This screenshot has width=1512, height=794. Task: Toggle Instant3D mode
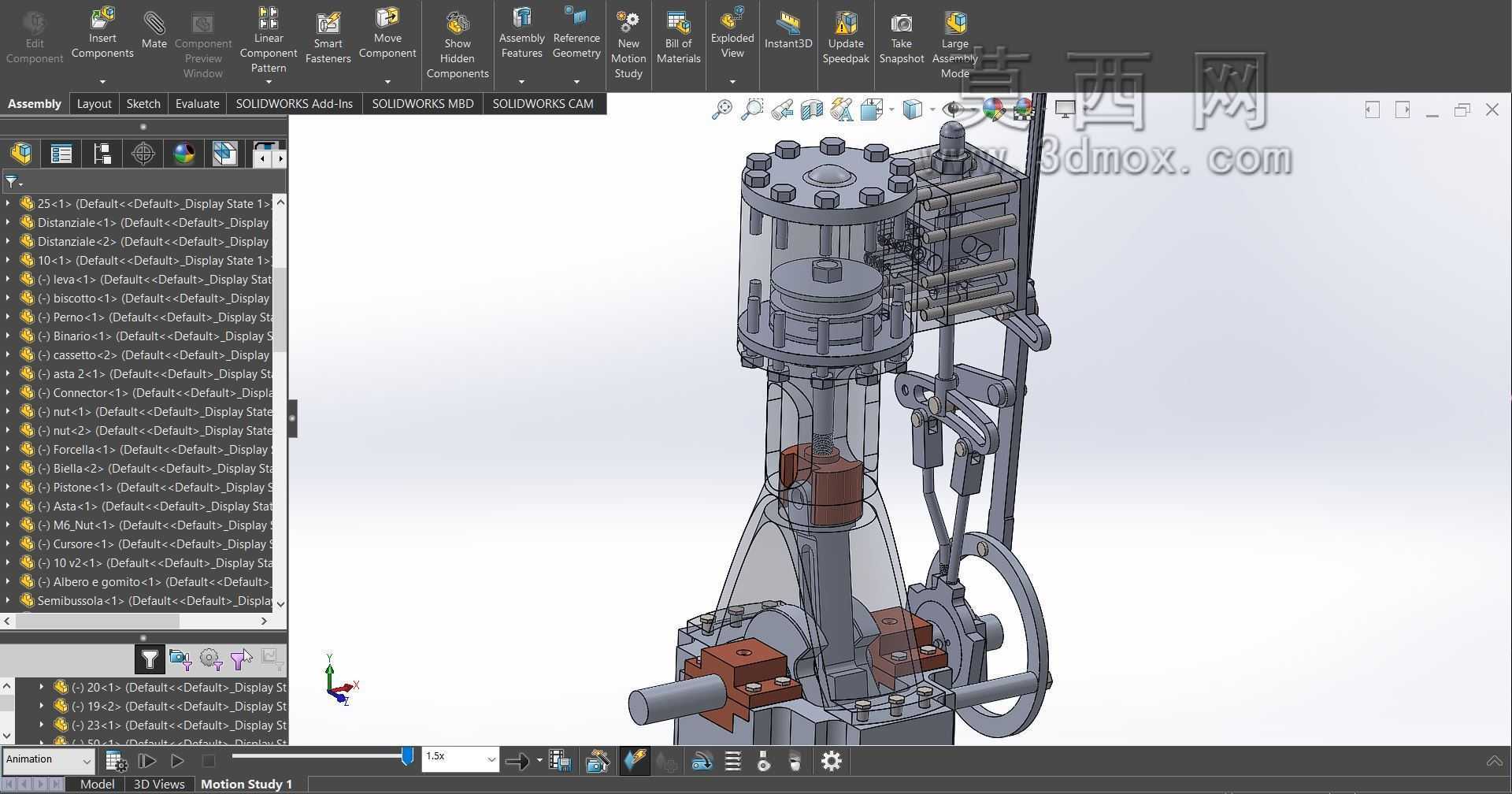click(x=787, y=32)
